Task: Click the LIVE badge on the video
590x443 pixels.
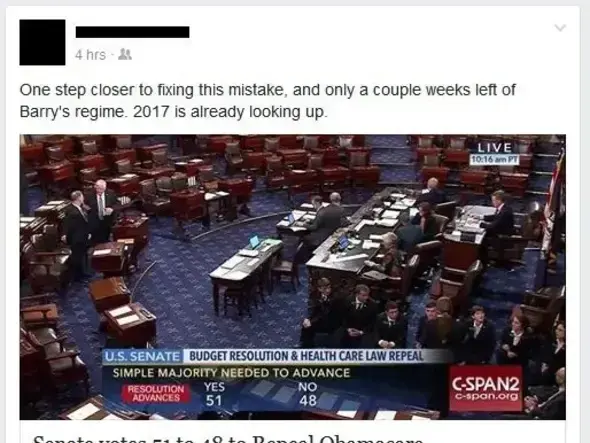Action: pos(494,148)
